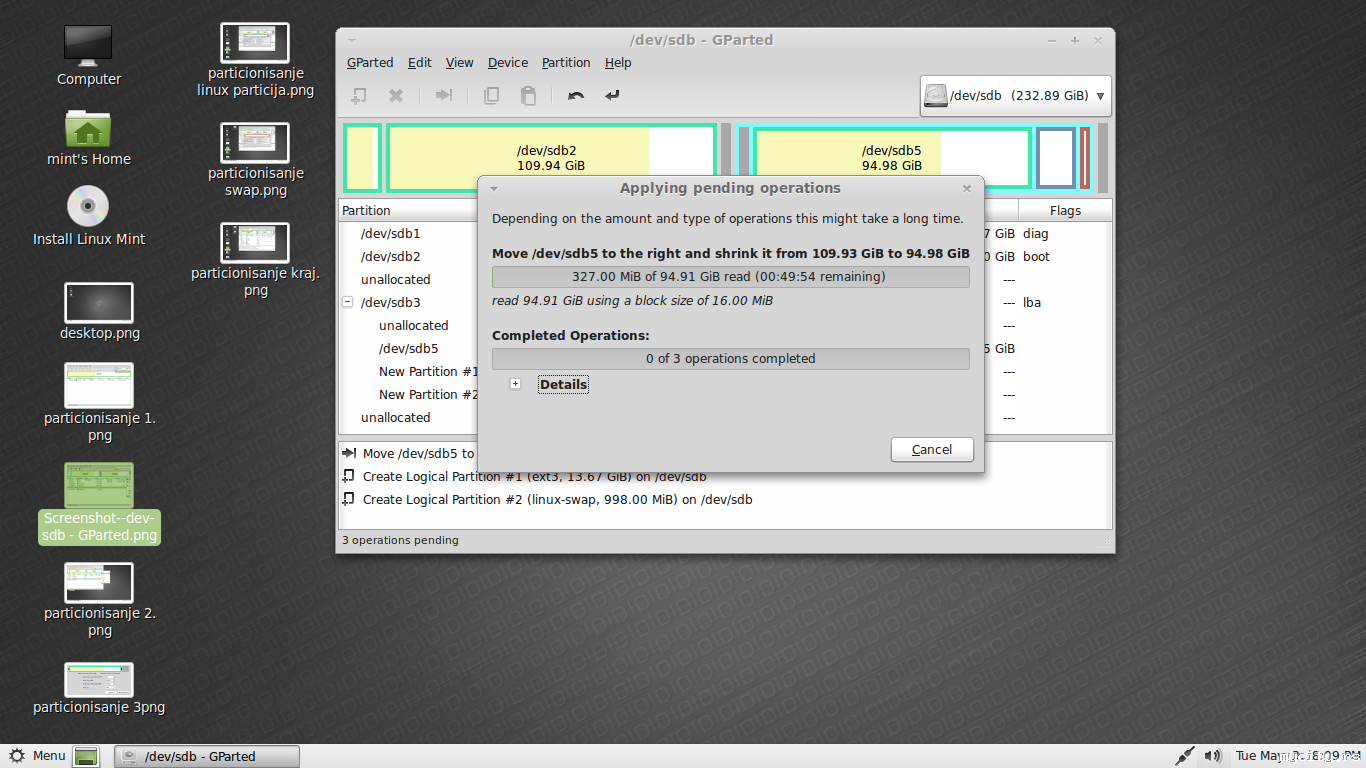Open the Device menu
The image size is (1366, 768).
(x=508, y=62)
